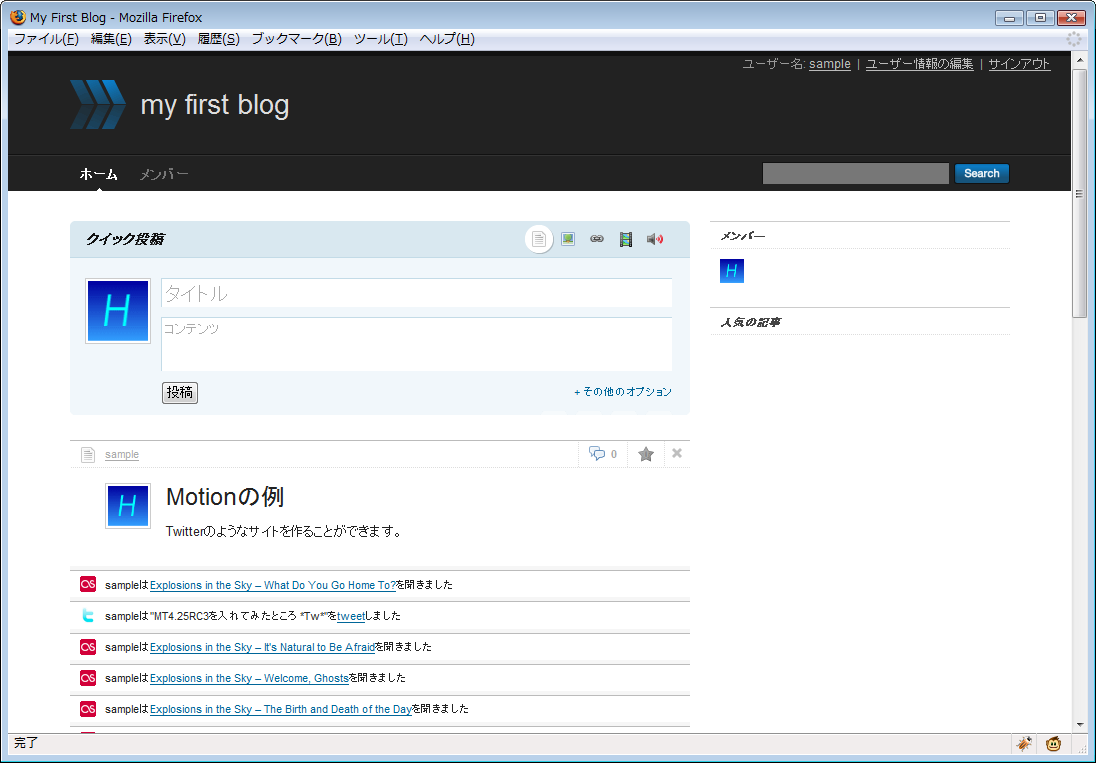The width and height of the screenshot is (1096, 763).
Task: Click the Twitter bird icon in activity stream
Action: coord(88,616)
